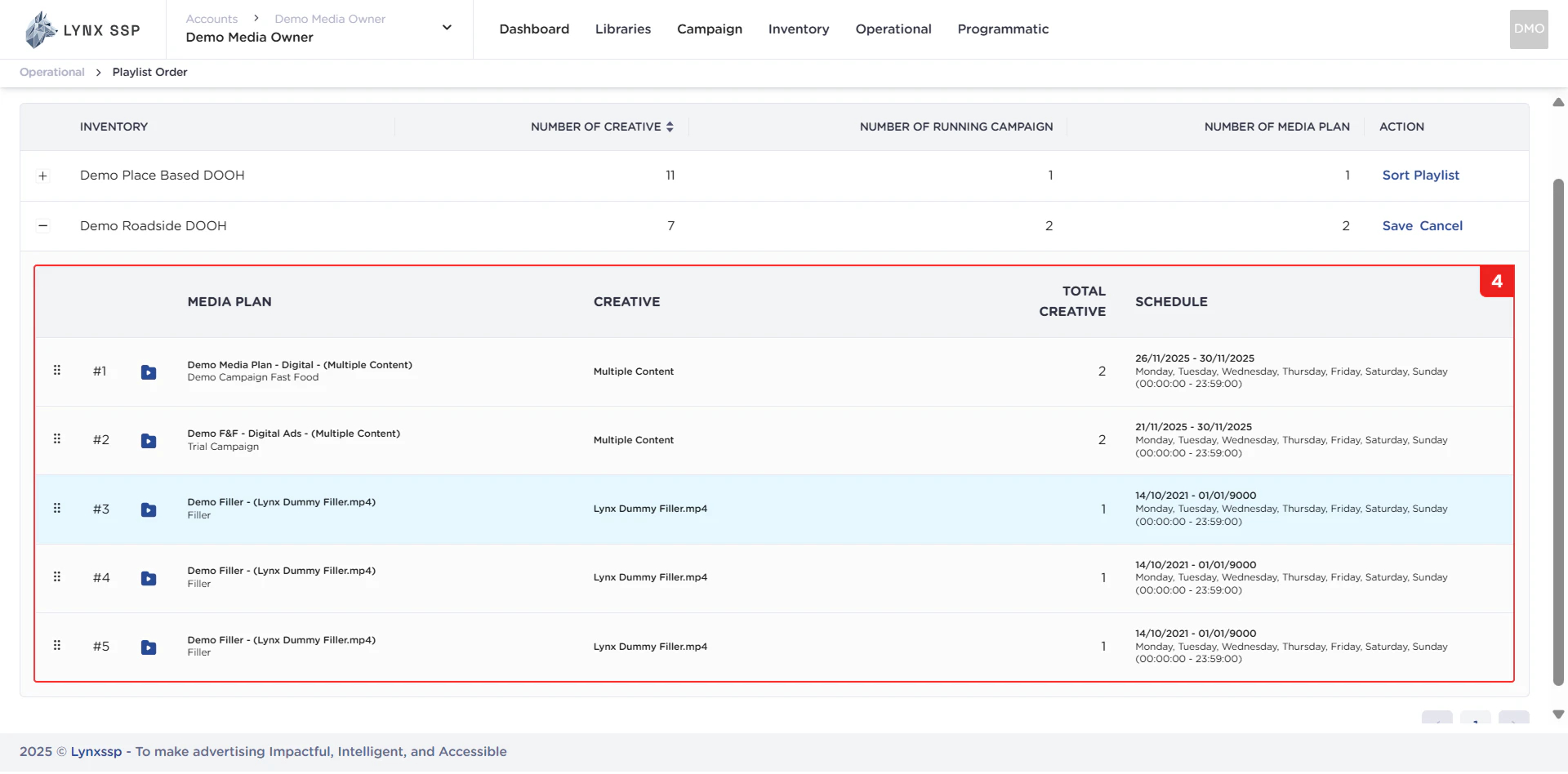
Task: Click the Inventory column header
Action: 114,127
